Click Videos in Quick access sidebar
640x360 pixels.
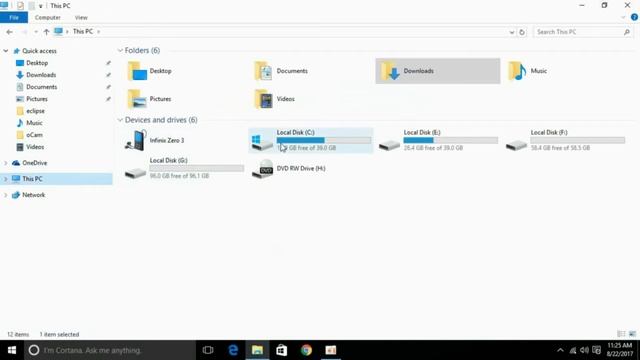35,147
